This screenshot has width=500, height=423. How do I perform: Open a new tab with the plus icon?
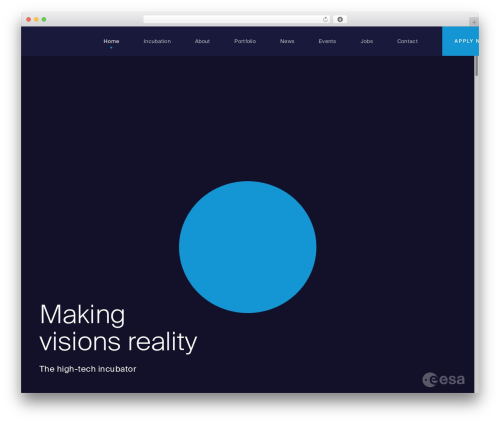click(x=474, y=22)
